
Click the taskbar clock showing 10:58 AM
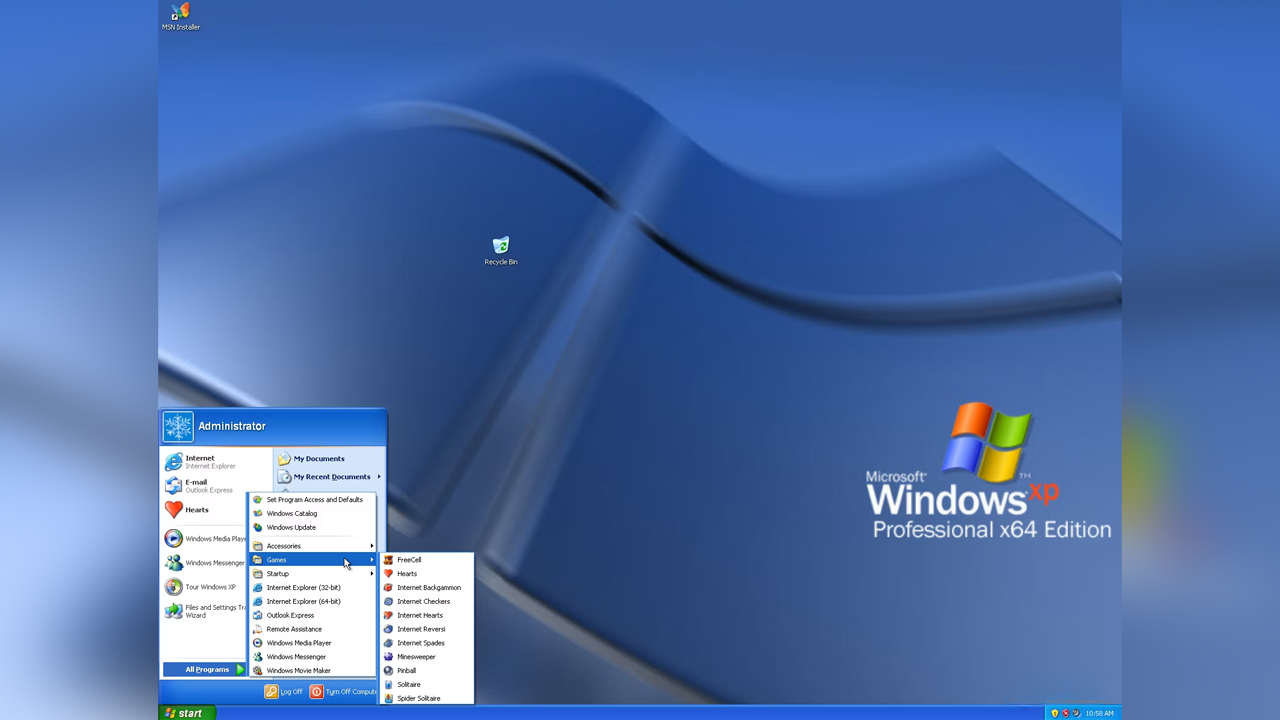tap(1099, 713)
